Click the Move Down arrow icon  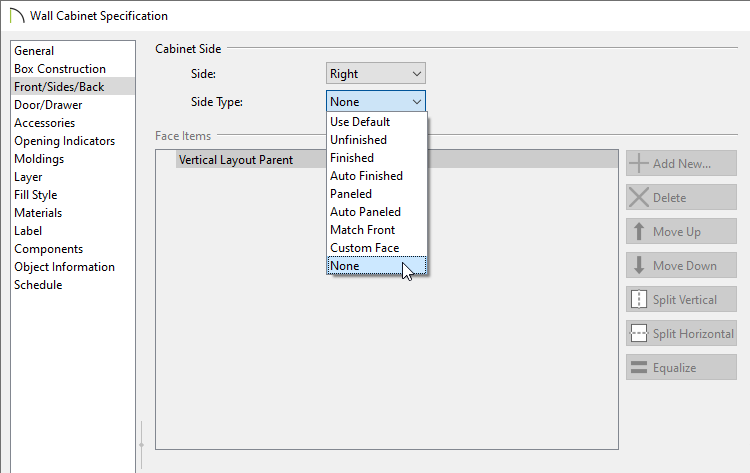(x=639, y=265)
